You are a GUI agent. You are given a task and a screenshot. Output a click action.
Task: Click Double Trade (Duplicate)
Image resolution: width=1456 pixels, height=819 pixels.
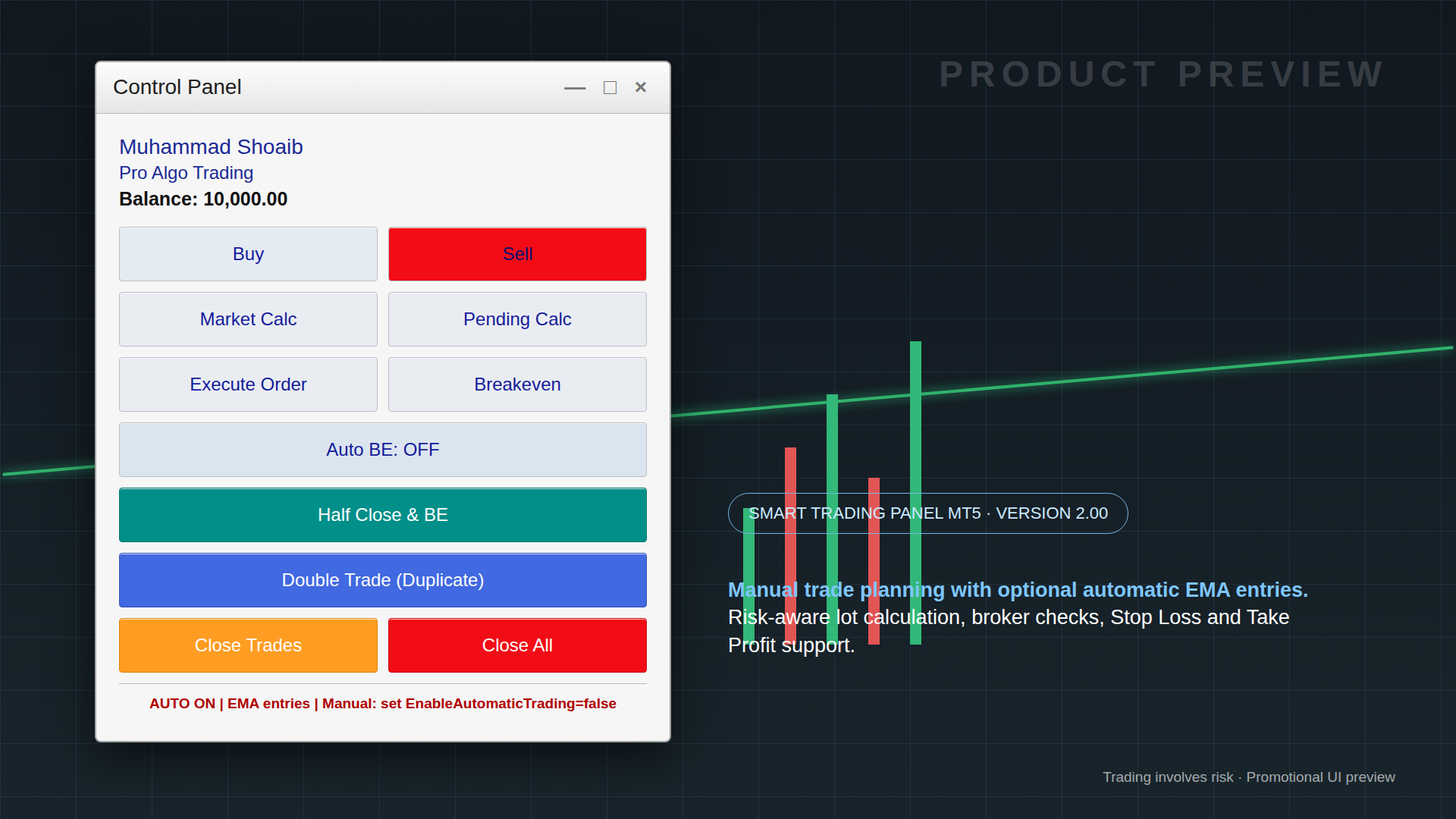383,580
